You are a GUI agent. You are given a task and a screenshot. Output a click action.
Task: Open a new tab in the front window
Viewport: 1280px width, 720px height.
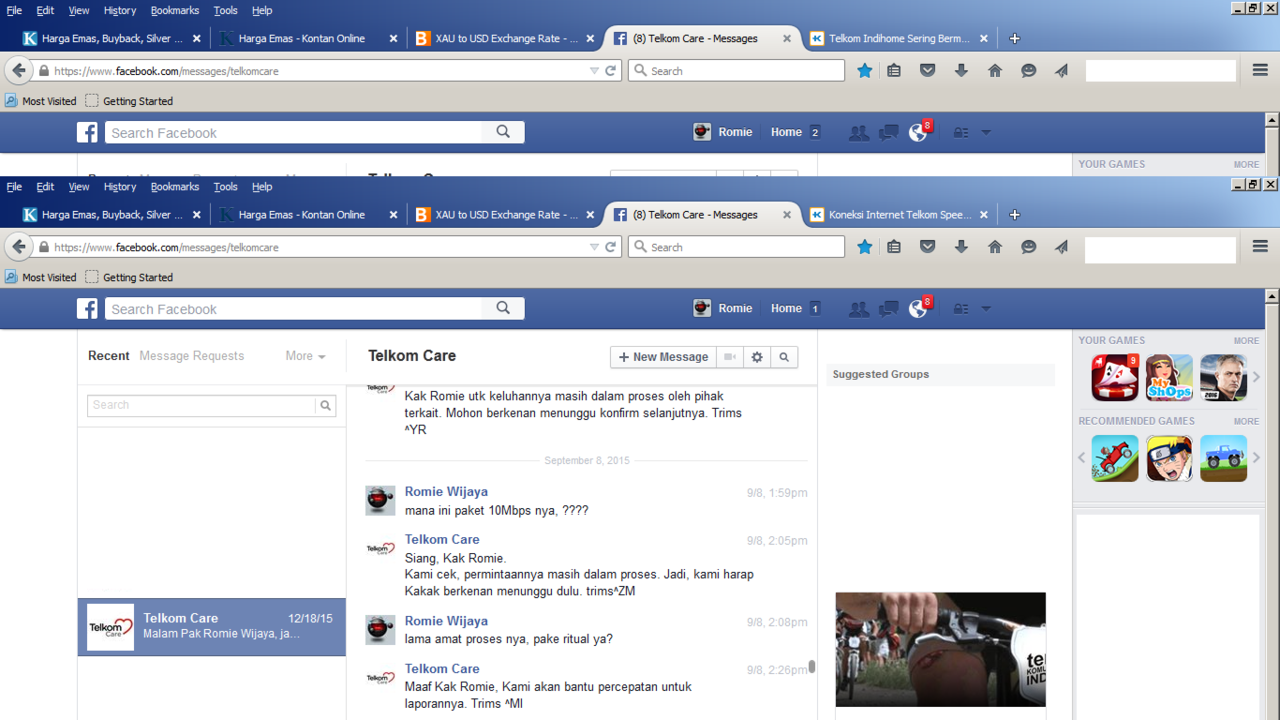click(1014, 215)
